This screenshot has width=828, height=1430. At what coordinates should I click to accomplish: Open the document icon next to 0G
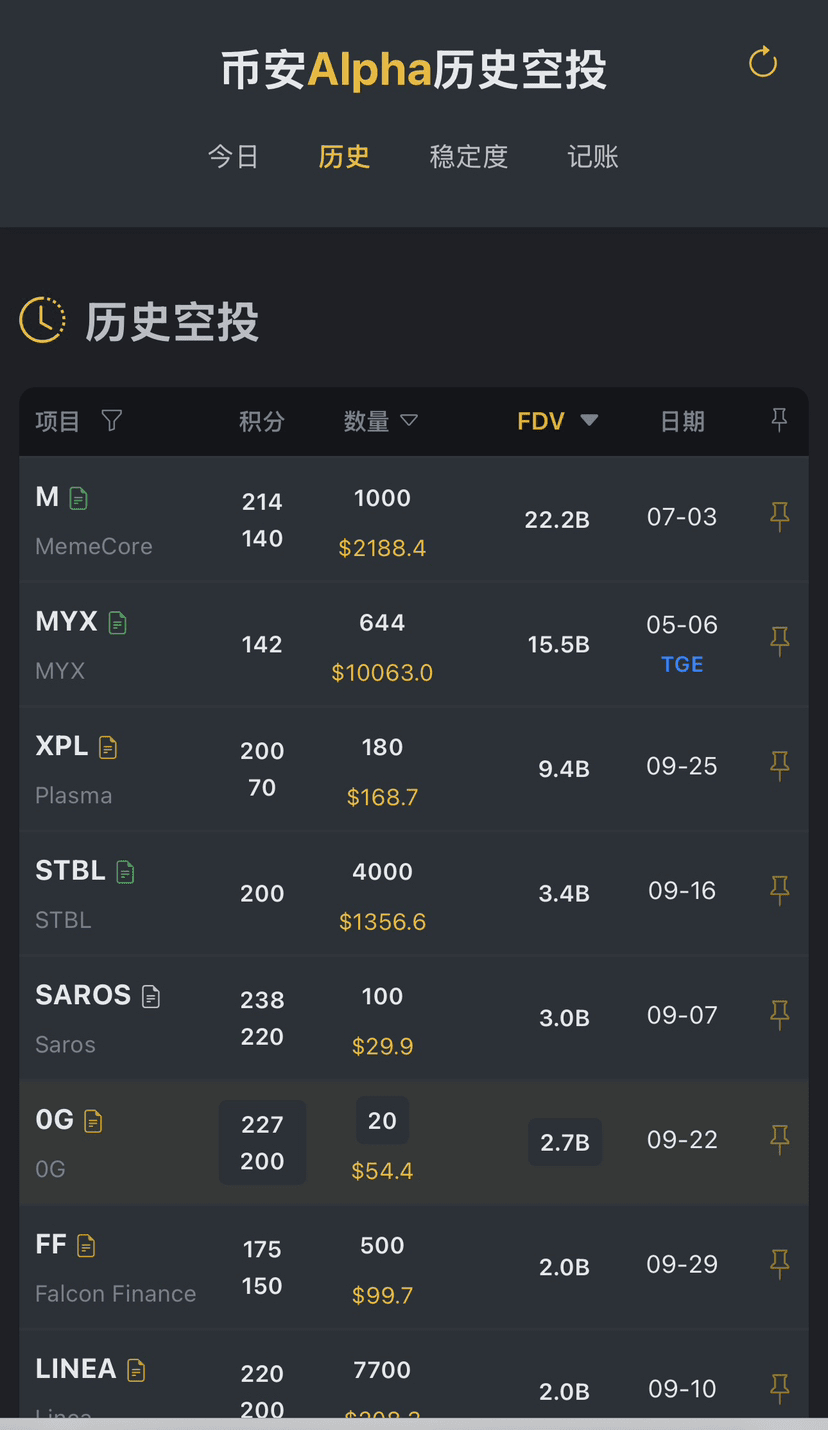[x=93, y=1121]
